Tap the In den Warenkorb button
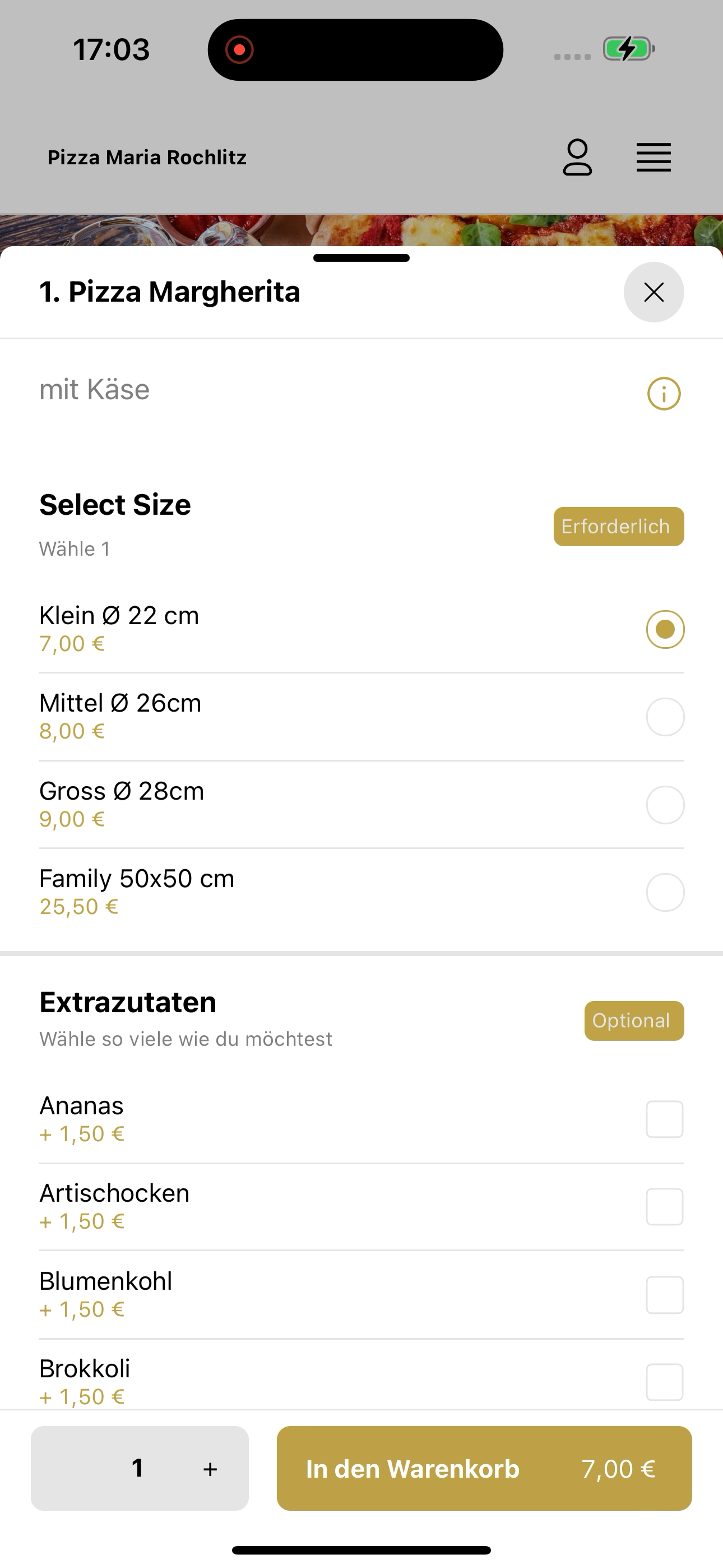The image size is (723, 1568). coord(484,1468)
